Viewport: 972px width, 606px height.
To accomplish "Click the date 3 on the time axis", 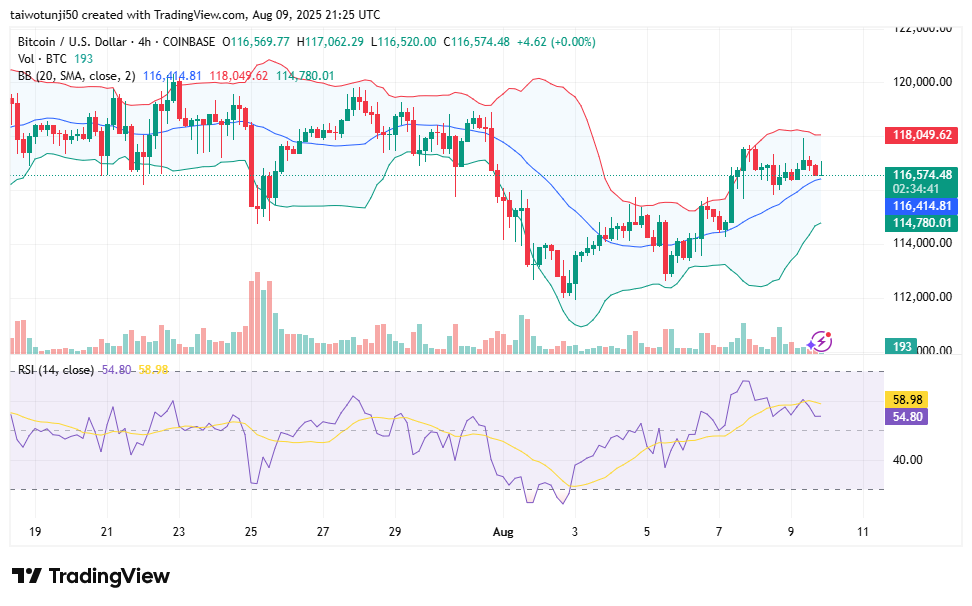I will (575, 532).
